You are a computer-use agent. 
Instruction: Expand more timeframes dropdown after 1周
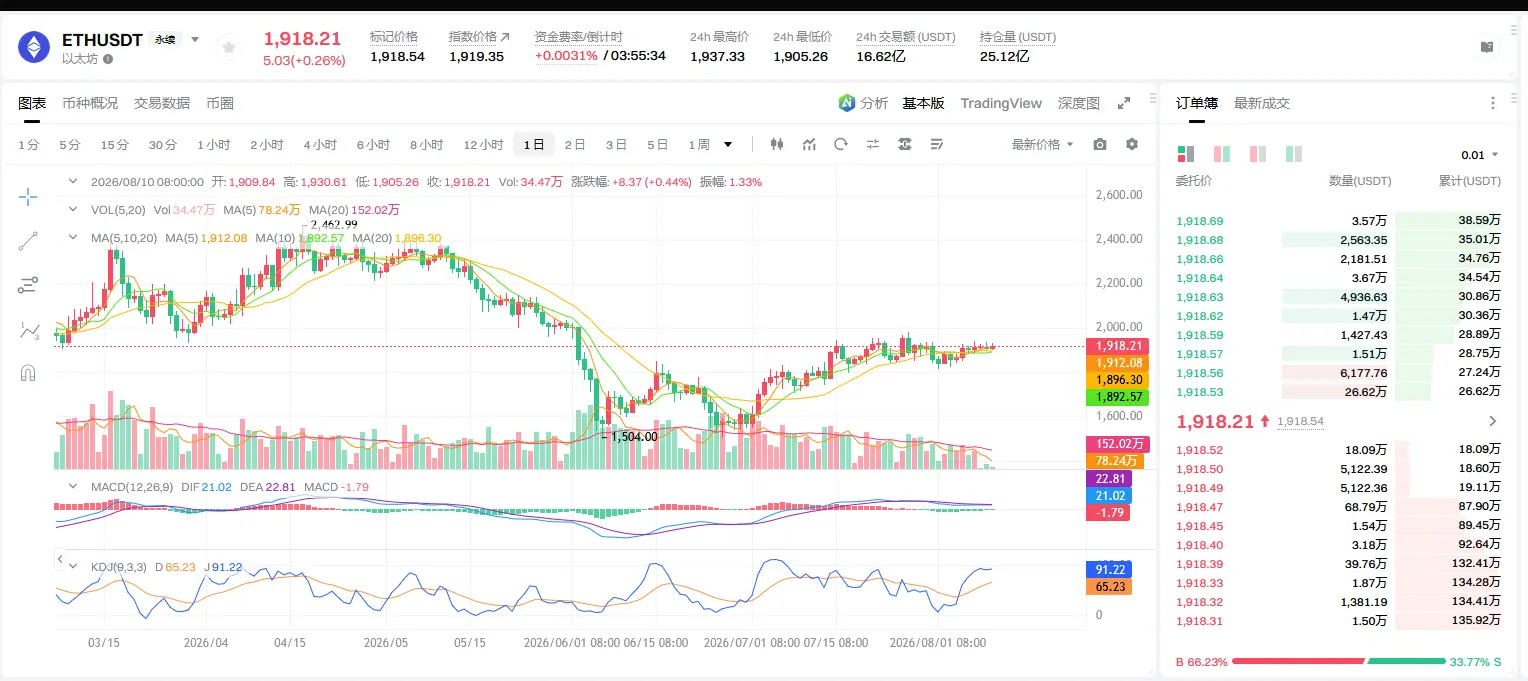(727, 144)
